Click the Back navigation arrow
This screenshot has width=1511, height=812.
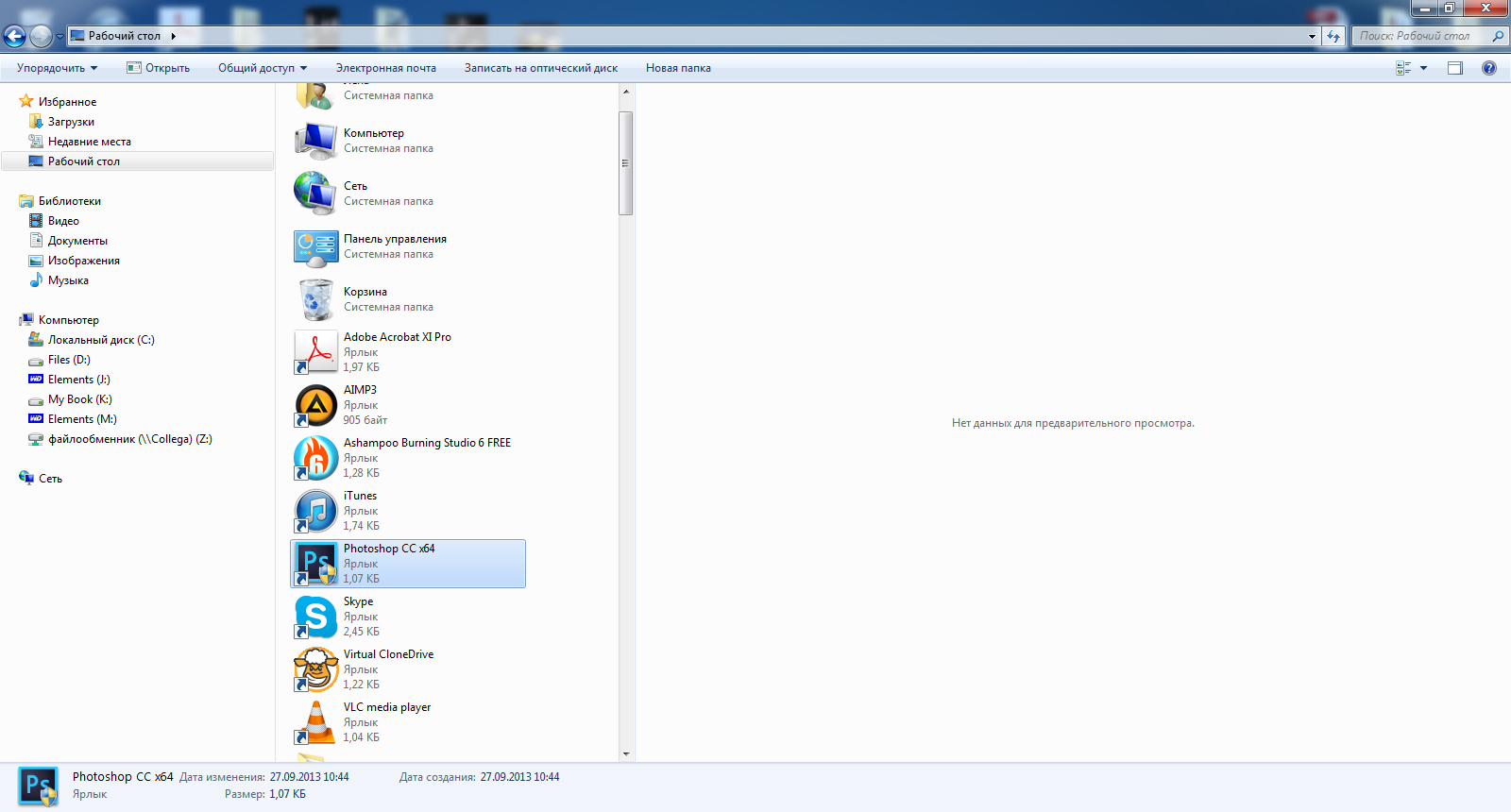pos(14,36)
